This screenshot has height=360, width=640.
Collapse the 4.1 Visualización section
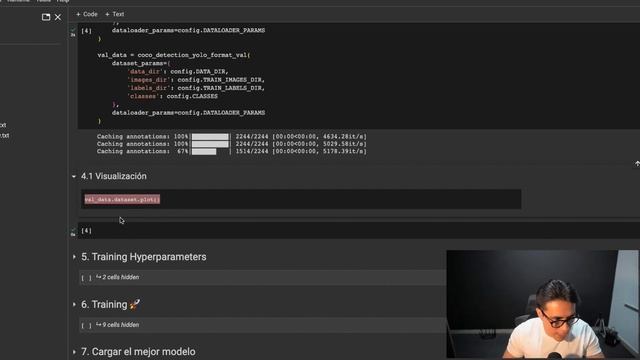(x=74, y=176)
